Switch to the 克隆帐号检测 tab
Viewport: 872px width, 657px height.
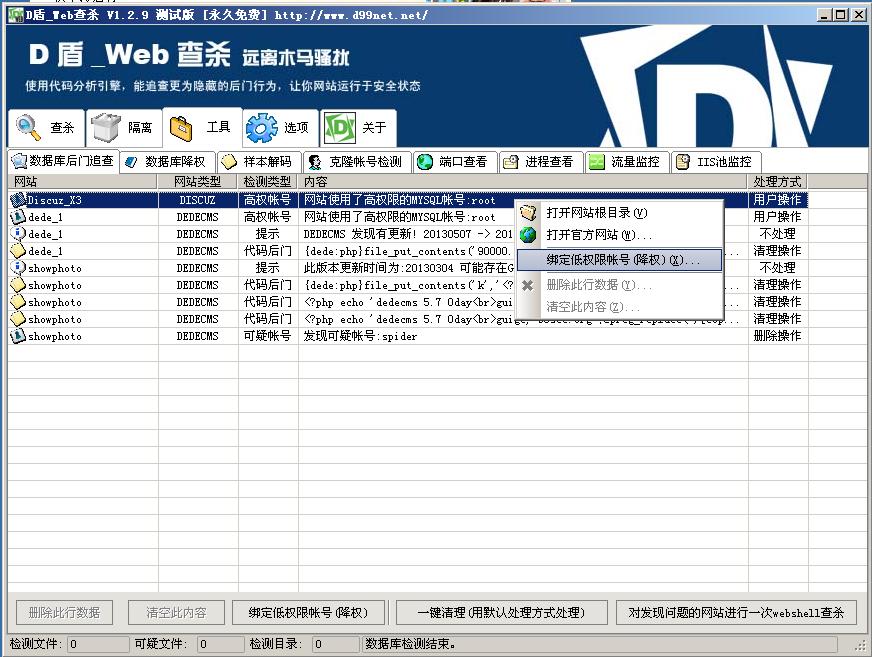[x=357, y=162]
